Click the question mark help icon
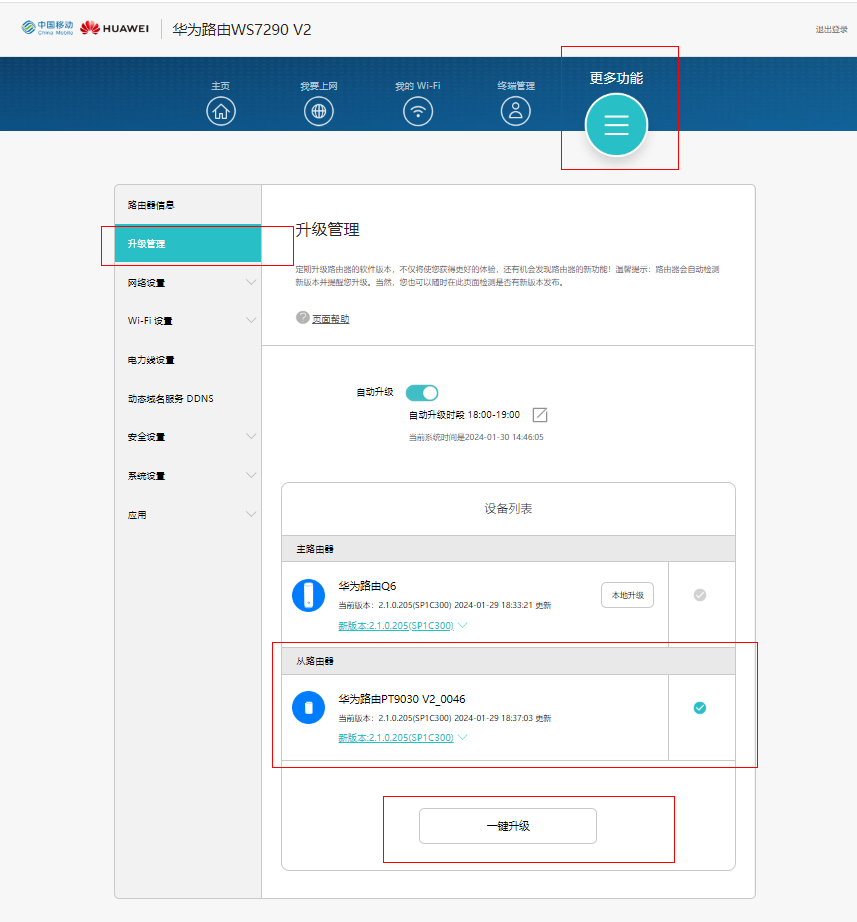 [303, 317]
